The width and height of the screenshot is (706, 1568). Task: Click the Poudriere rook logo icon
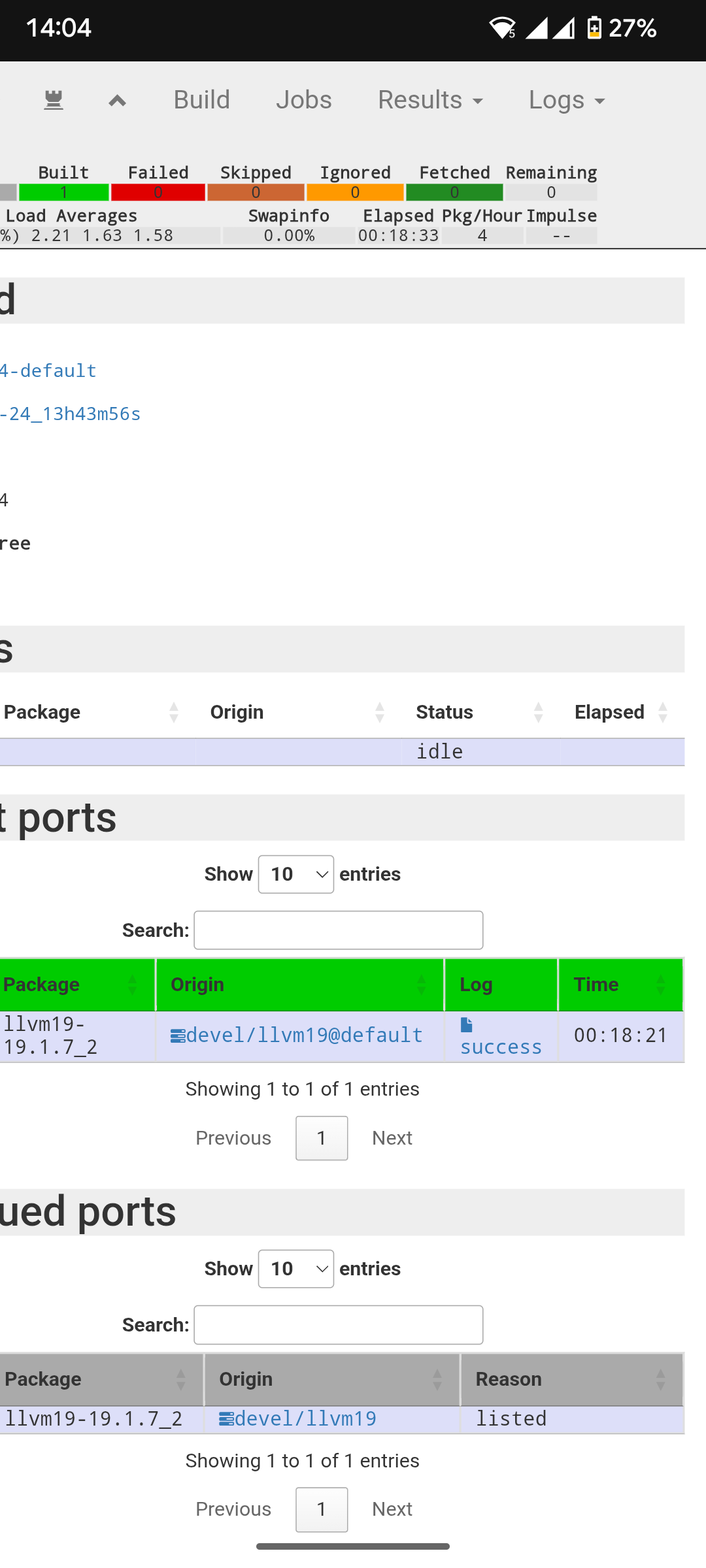[x=54, y=101]
